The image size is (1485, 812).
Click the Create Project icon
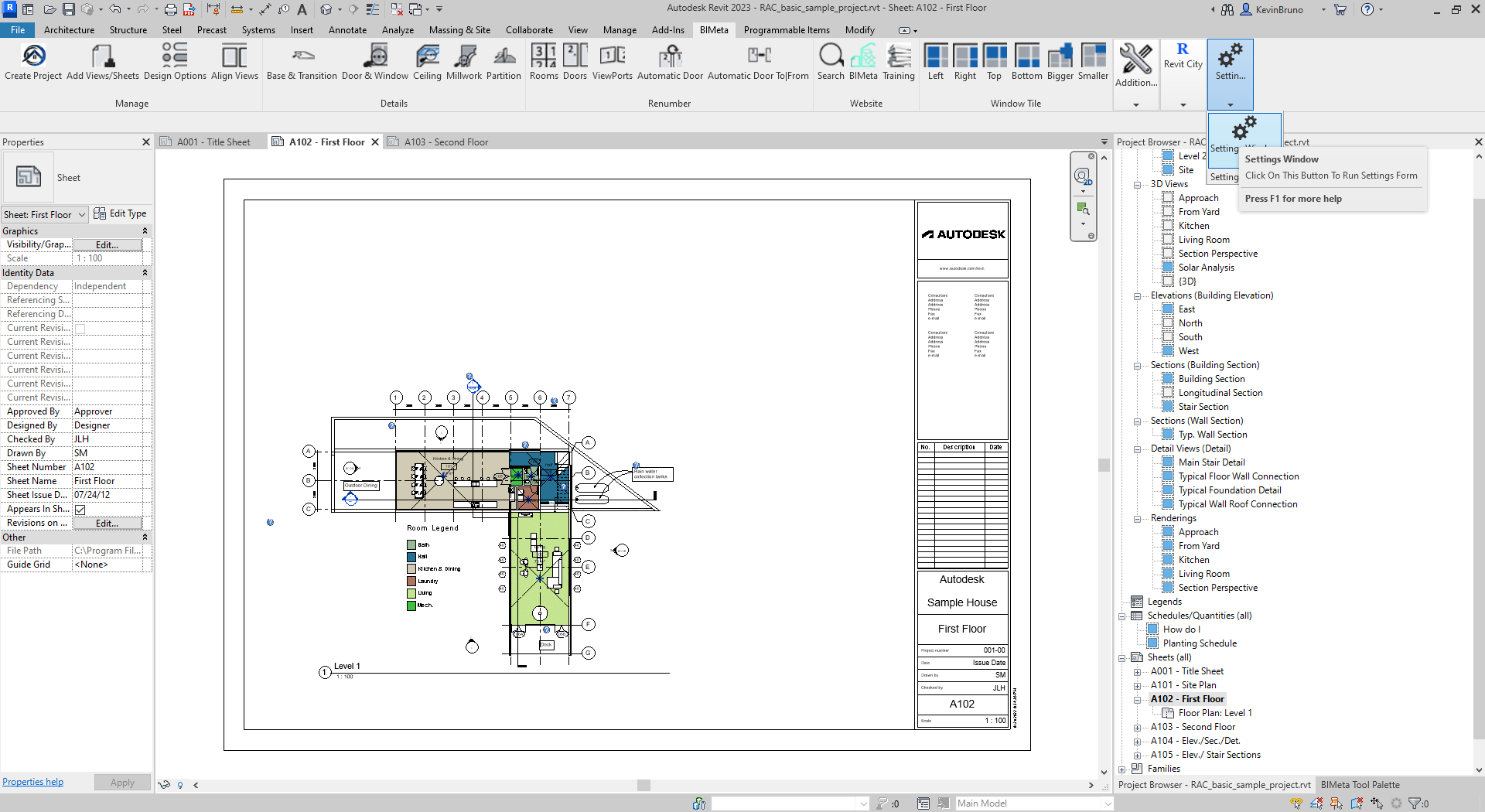coord(33,62)
